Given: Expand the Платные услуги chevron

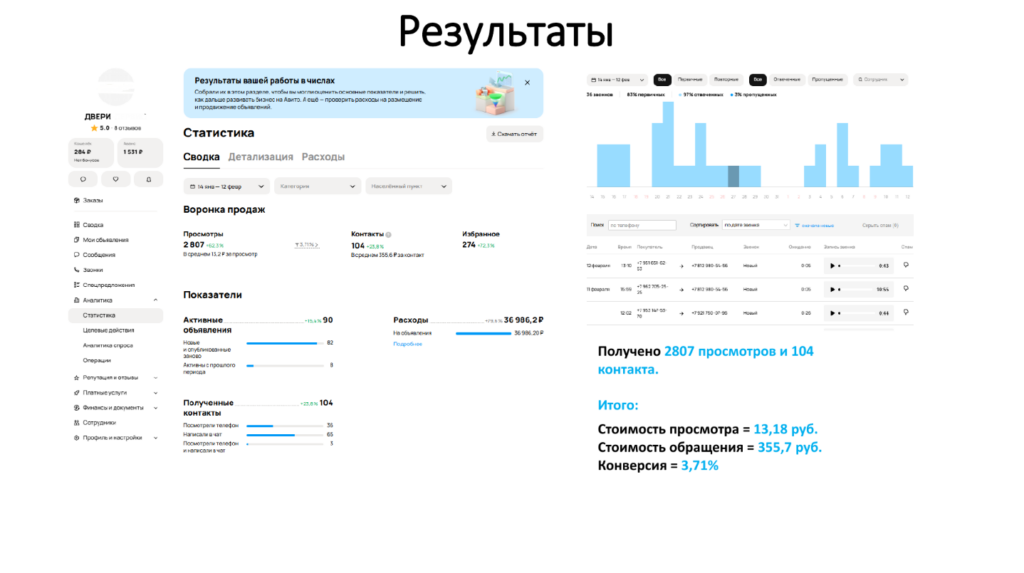Looking at the screenshot, I should click(x=155, y=393).
